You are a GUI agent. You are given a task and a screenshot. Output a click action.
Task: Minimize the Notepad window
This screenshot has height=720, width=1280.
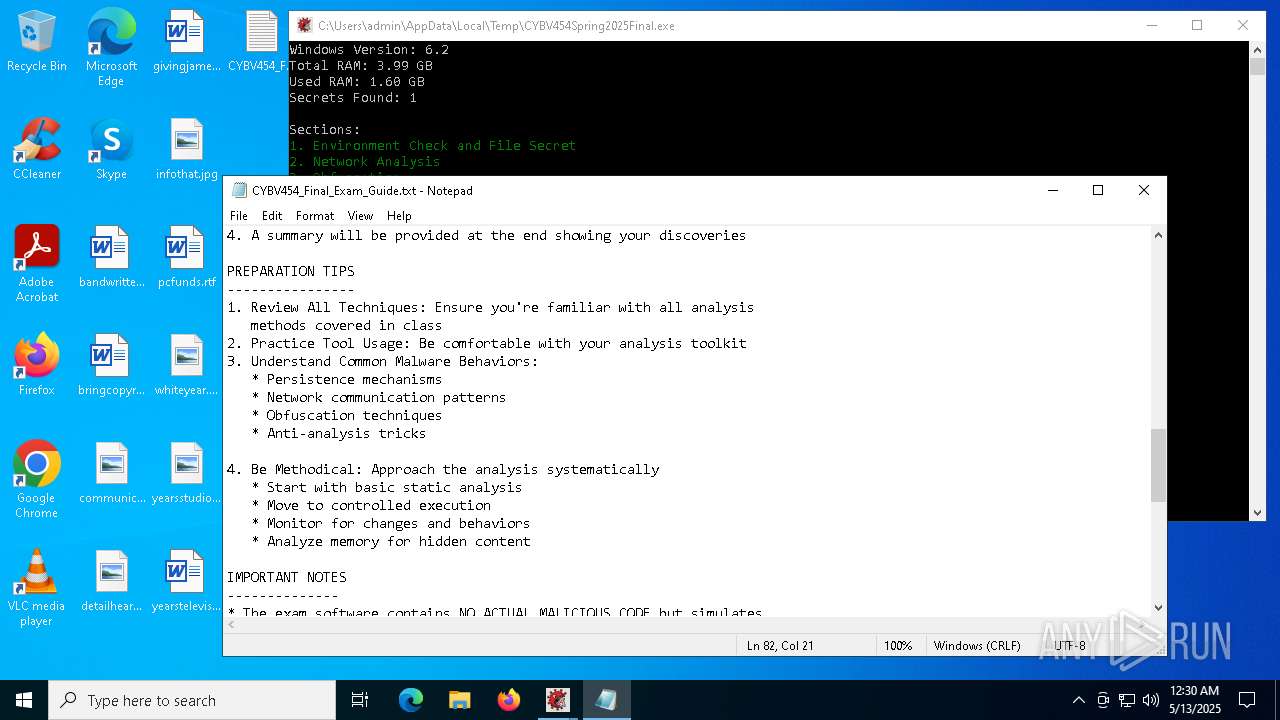[1052, 190]
